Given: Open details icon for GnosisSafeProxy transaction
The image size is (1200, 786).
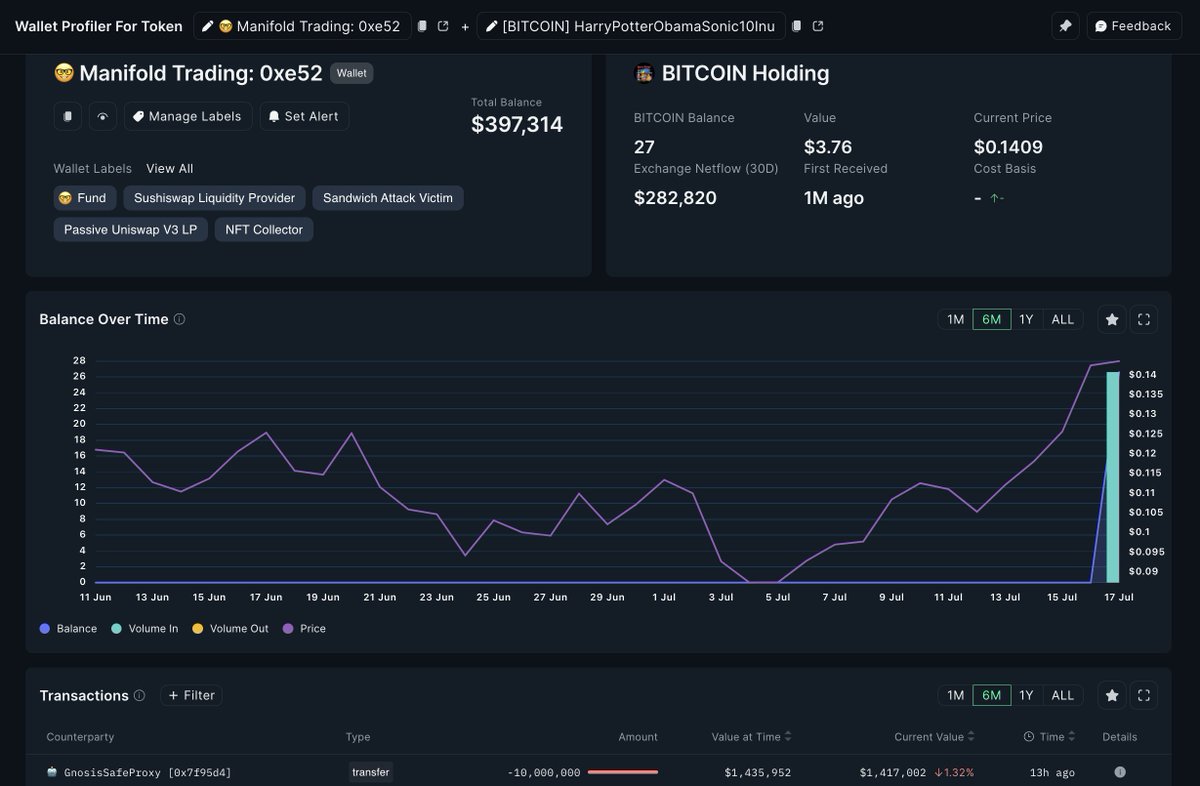Looking at the screenshot, I should [x=1120, y=772].
